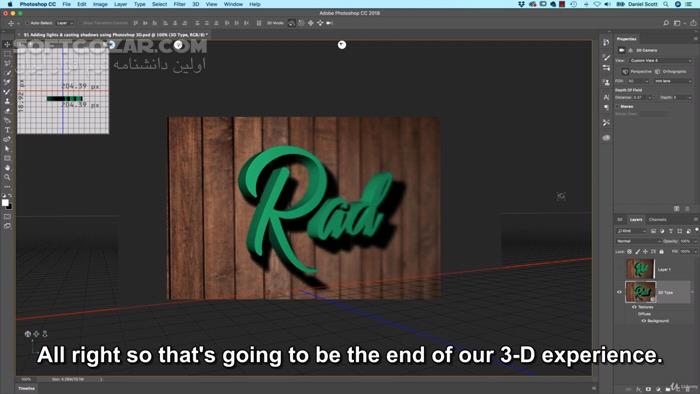Open the Photoshop CC application menu
The width and height of the screenshot is (700, 394).
(x=38, y=4)
